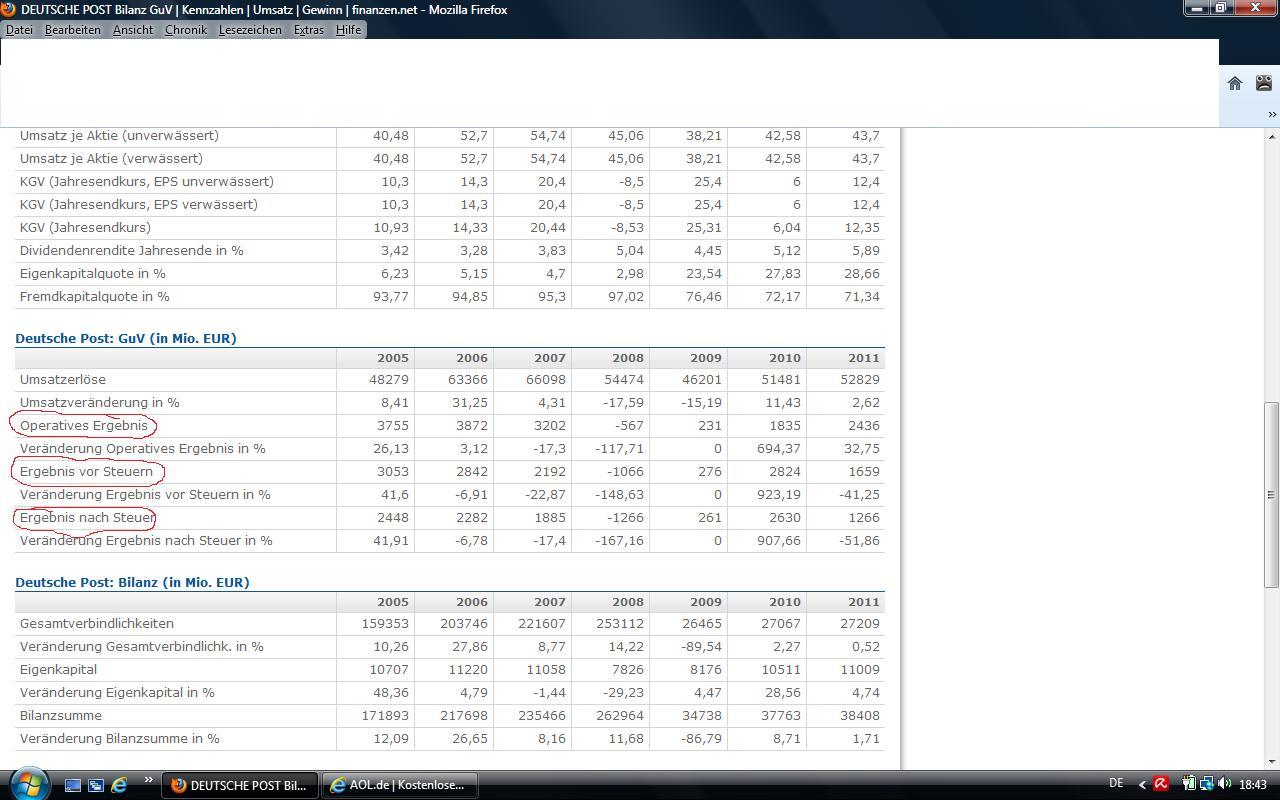
Task: Open the Datei menu
Action: click(19, 30)
